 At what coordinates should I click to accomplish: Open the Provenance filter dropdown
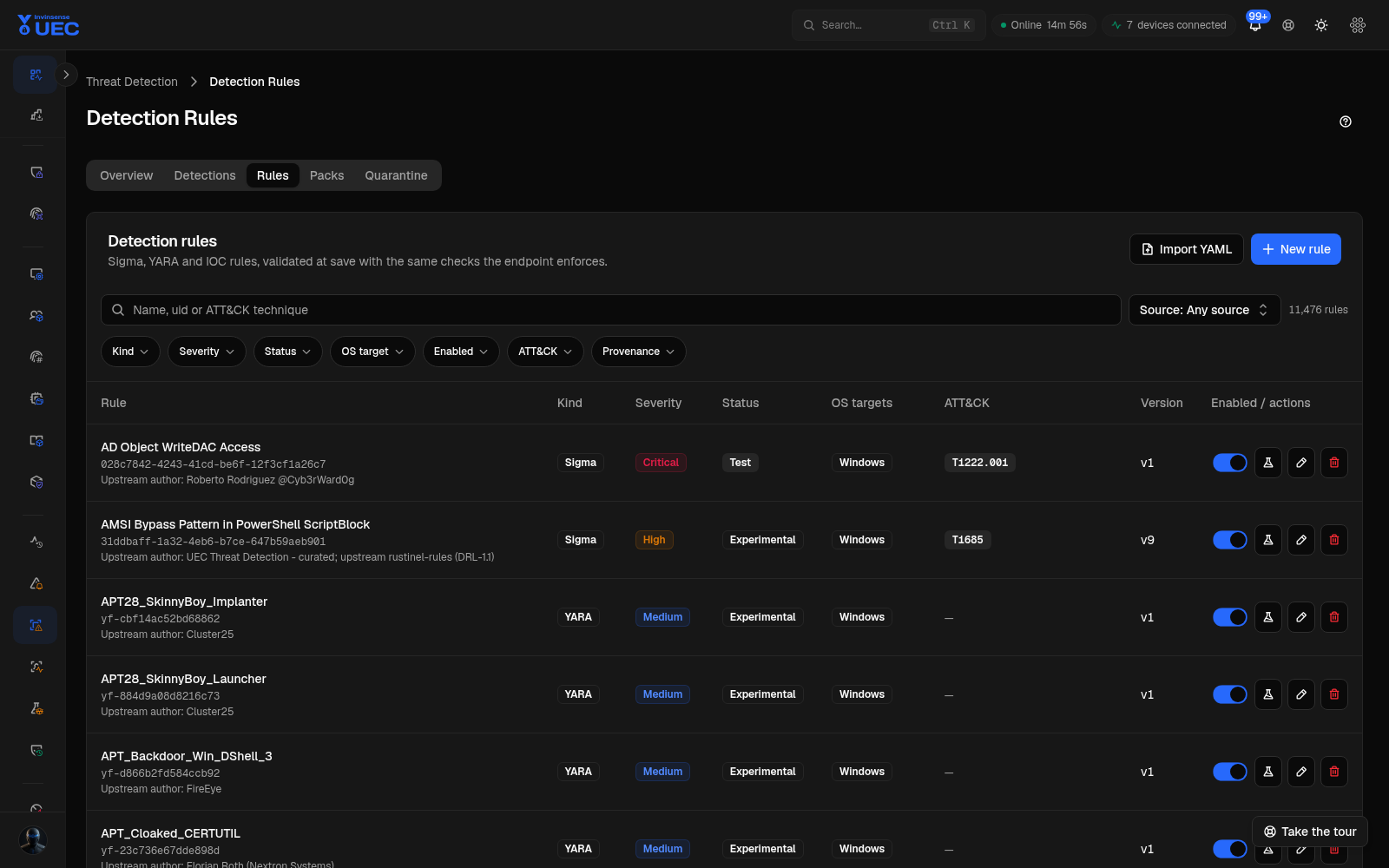coord(639,352)
